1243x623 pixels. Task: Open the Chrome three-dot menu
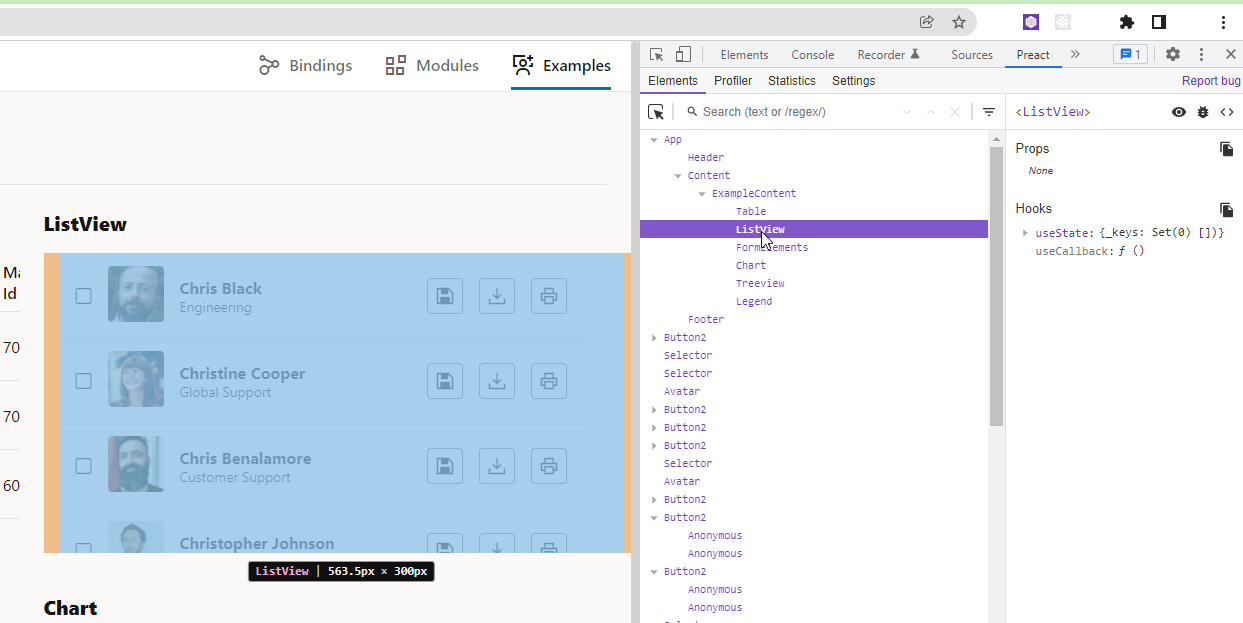[x=1223, y=22]
